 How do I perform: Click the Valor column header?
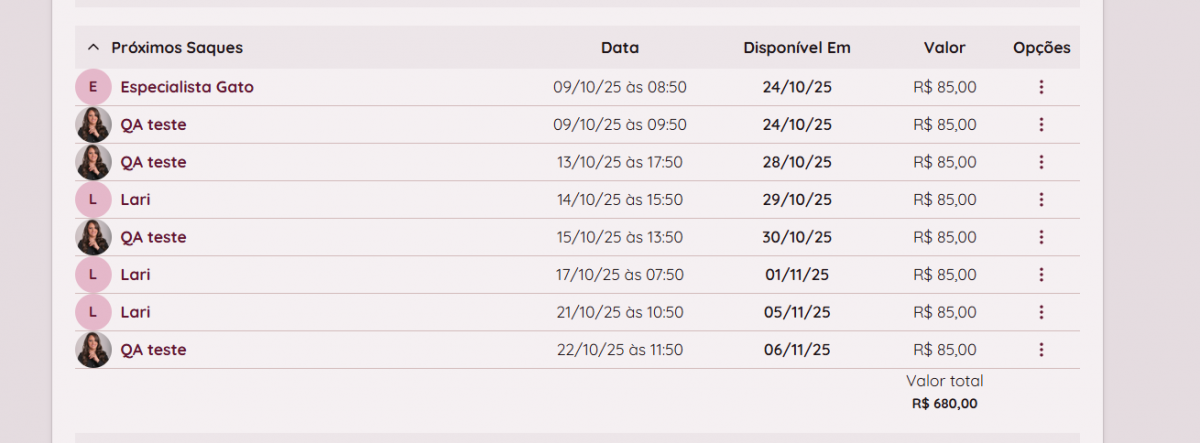(x=944, y=48)
